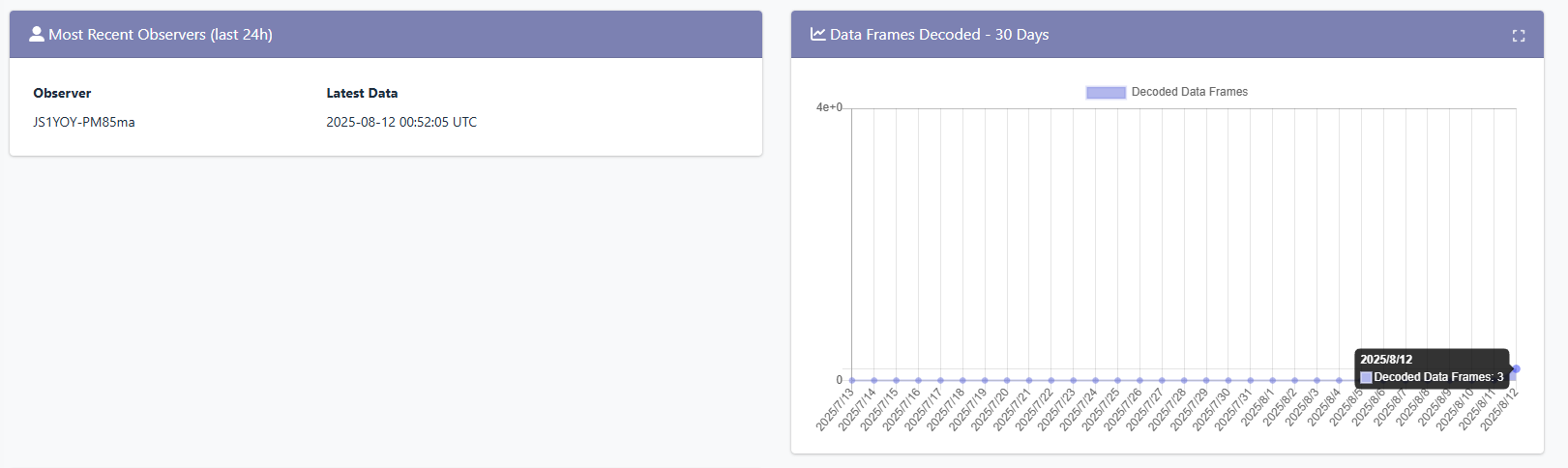
Task: Click the fullscreen expand icon on chart panel
Action: coord(1519,36)
